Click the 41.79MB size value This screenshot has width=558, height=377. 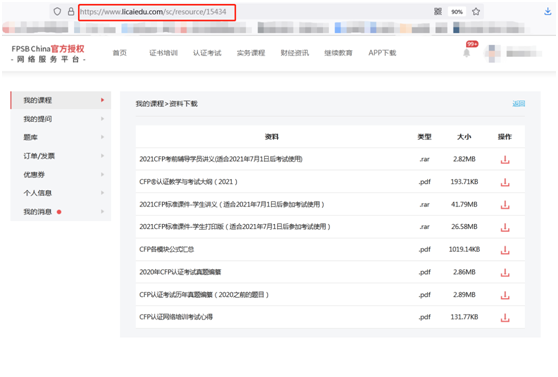coord(464,204)
